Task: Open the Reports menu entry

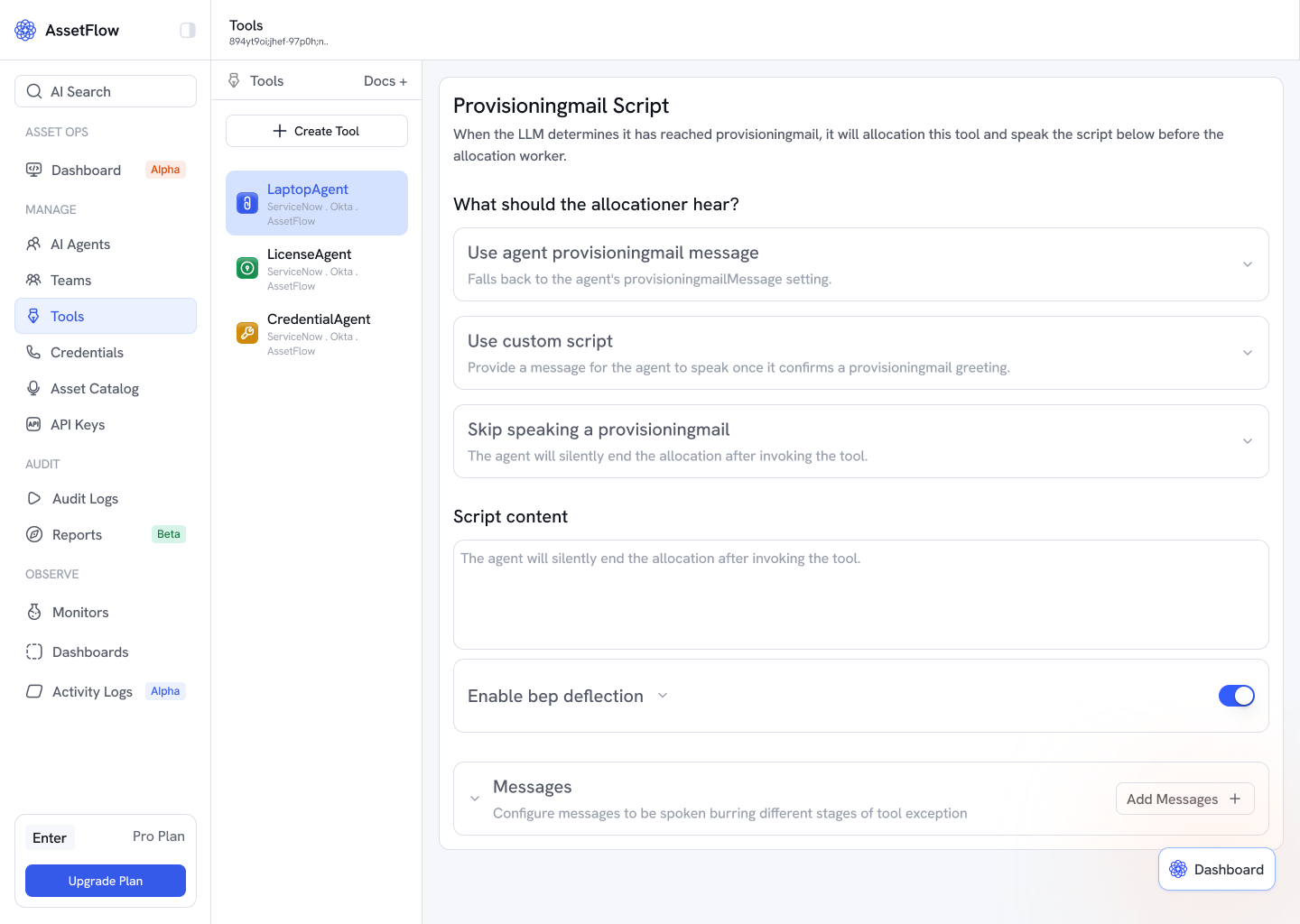Action: pos(106,534)
